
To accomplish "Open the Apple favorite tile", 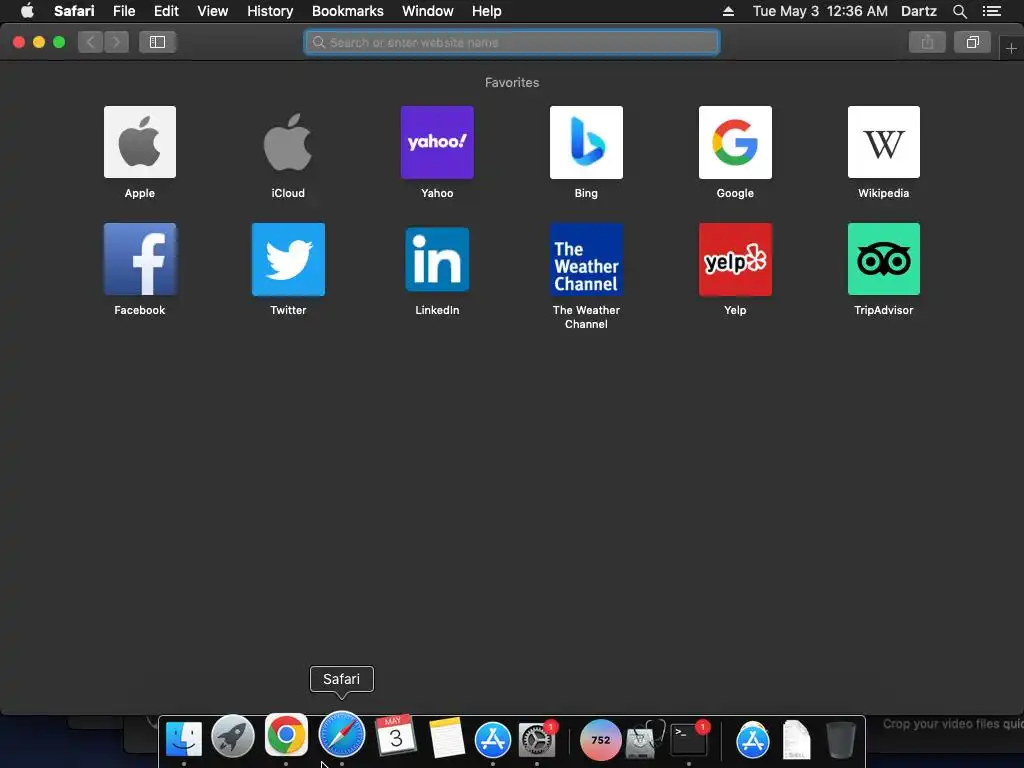I will click(140, 142).
